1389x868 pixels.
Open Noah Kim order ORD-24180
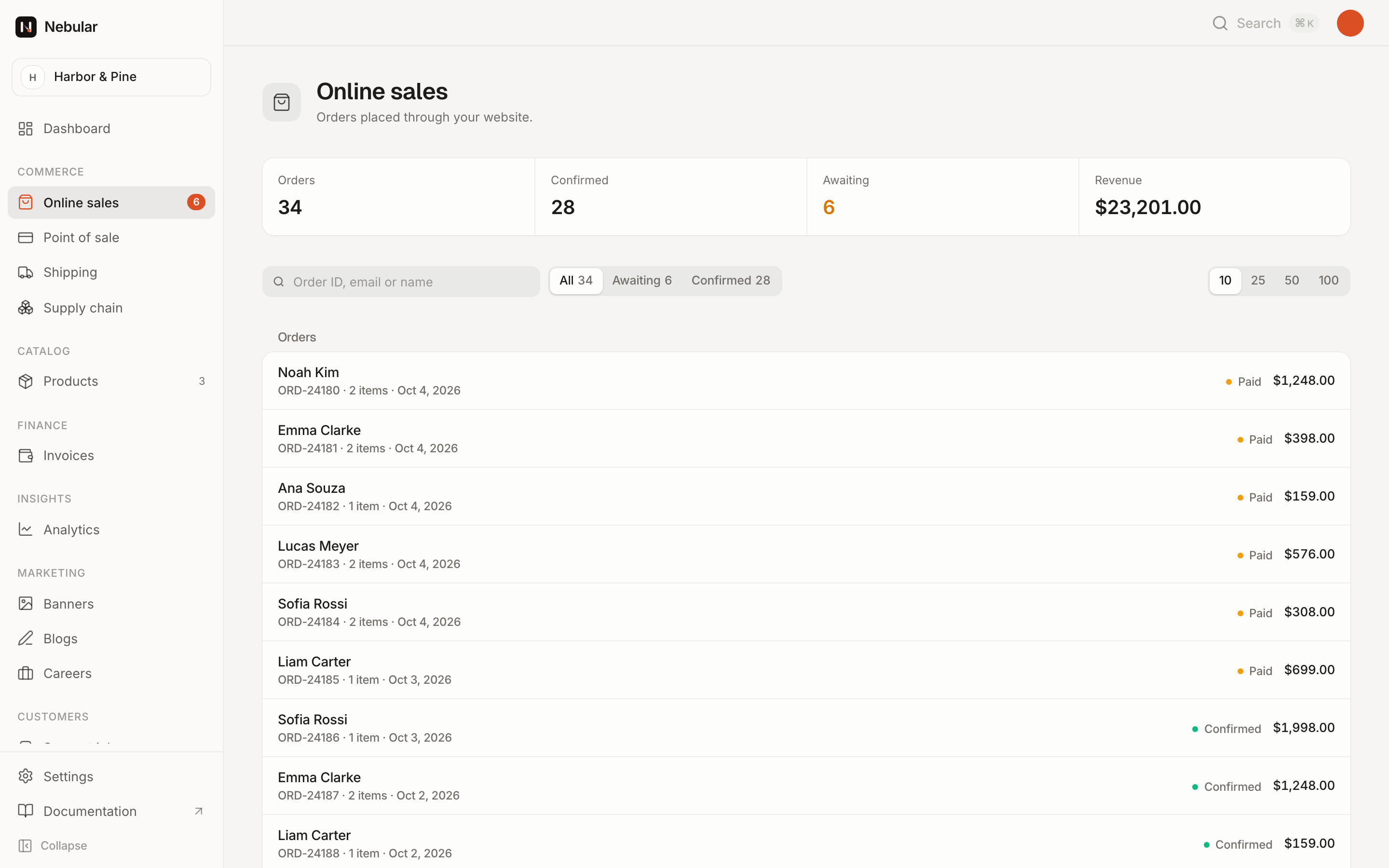(x=806, y=380)
